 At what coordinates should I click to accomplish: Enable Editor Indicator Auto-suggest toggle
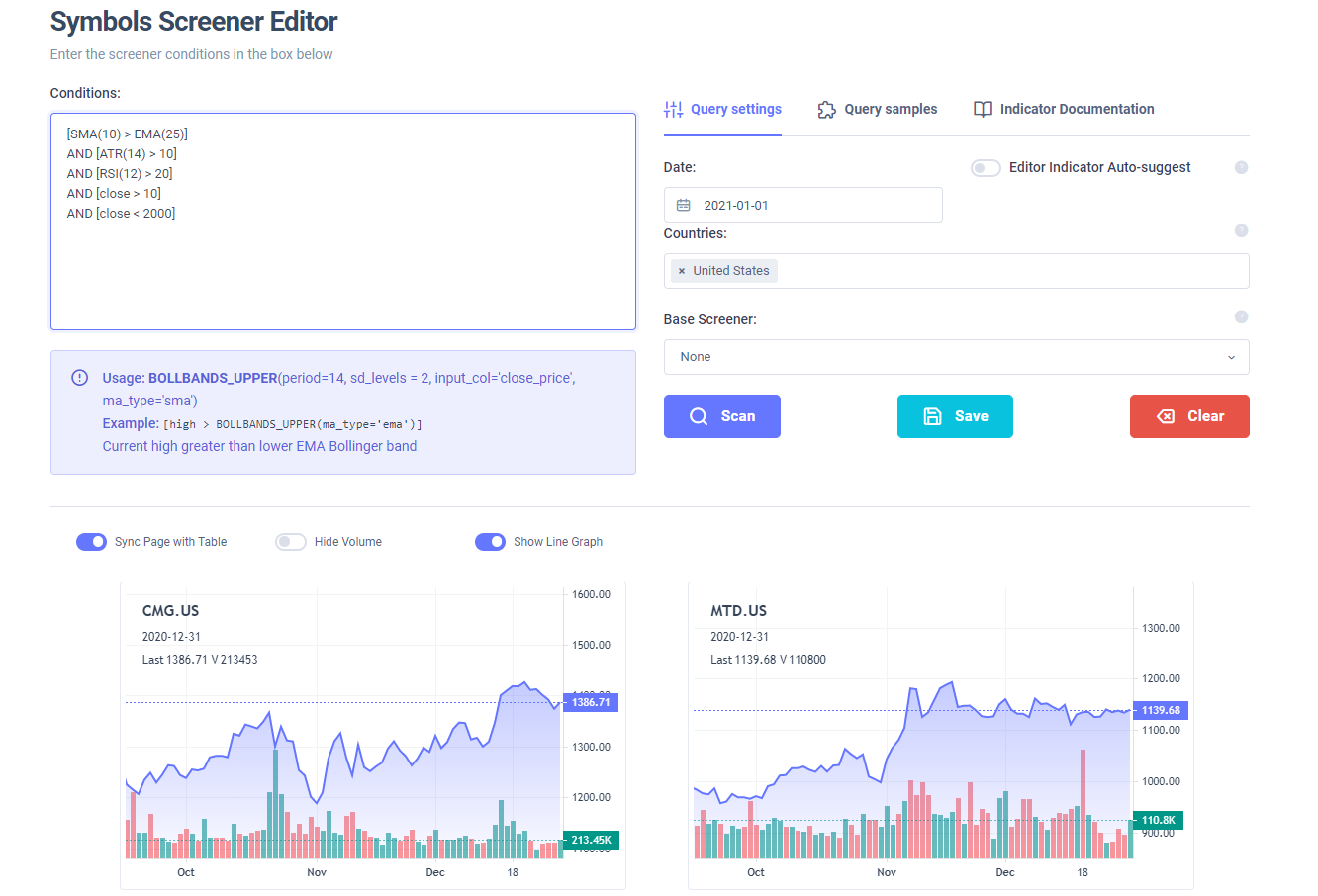pos(986,168)
